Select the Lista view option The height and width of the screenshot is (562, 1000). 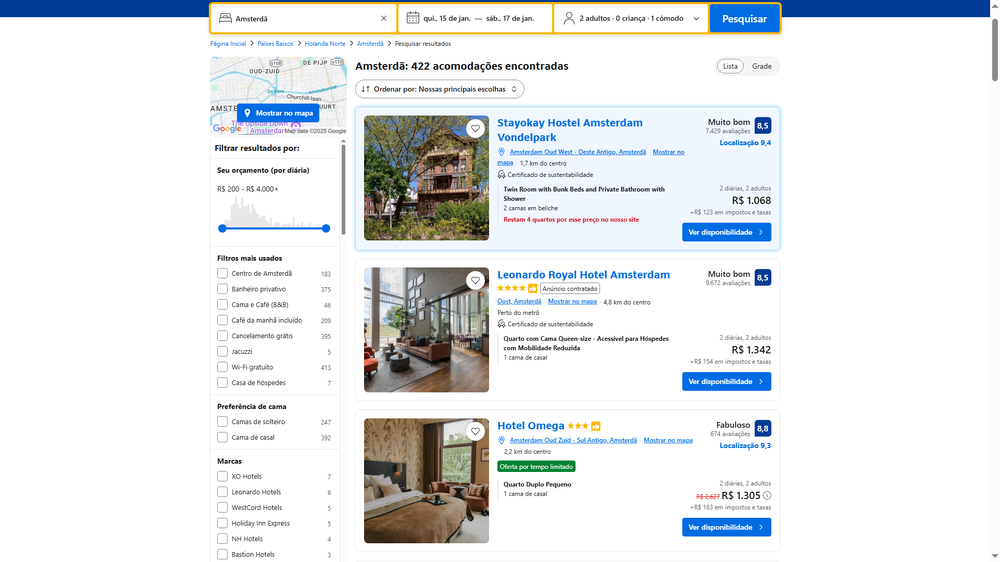(730, 66)
